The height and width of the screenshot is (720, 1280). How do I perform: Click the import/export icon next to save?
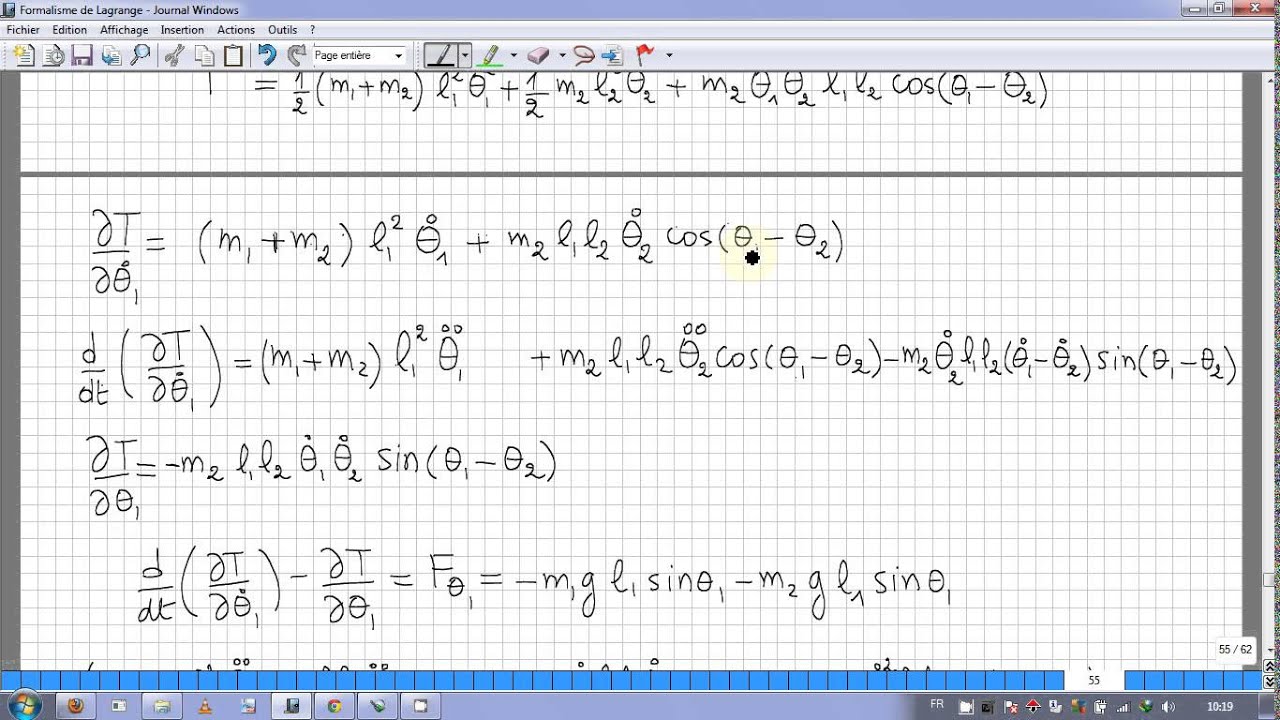[111, 55]
